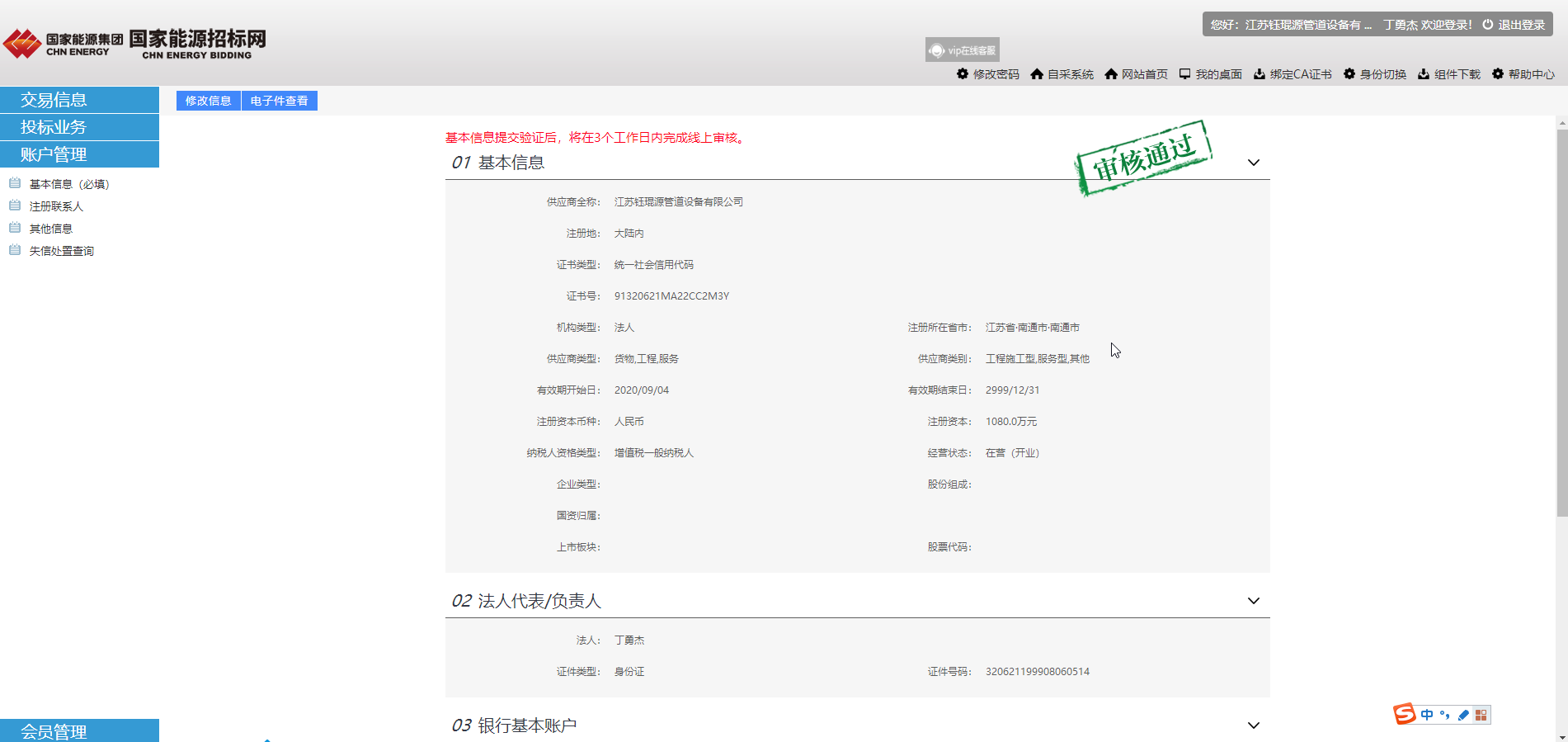Click the home icon for 网站首页
The width and height of the screenshot is (1568, 742).
1111,74
